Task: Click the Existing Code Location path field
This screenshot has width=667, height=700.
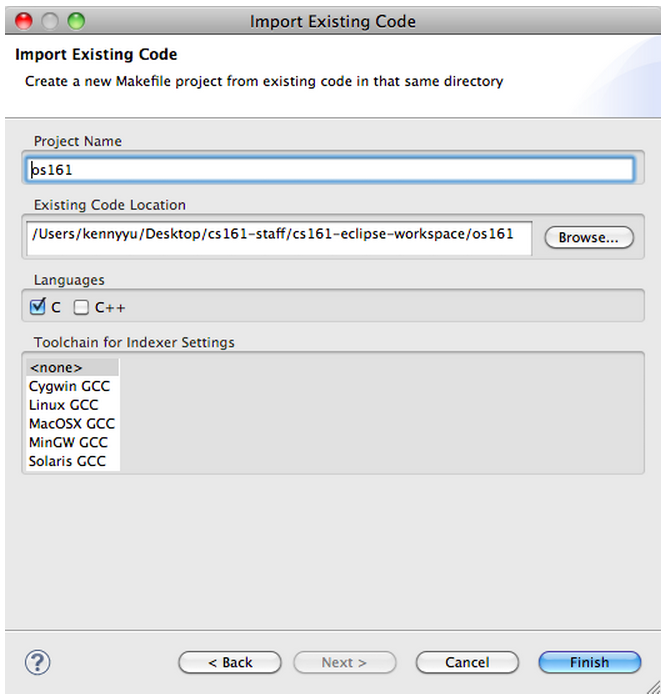Action: point(279,238)
